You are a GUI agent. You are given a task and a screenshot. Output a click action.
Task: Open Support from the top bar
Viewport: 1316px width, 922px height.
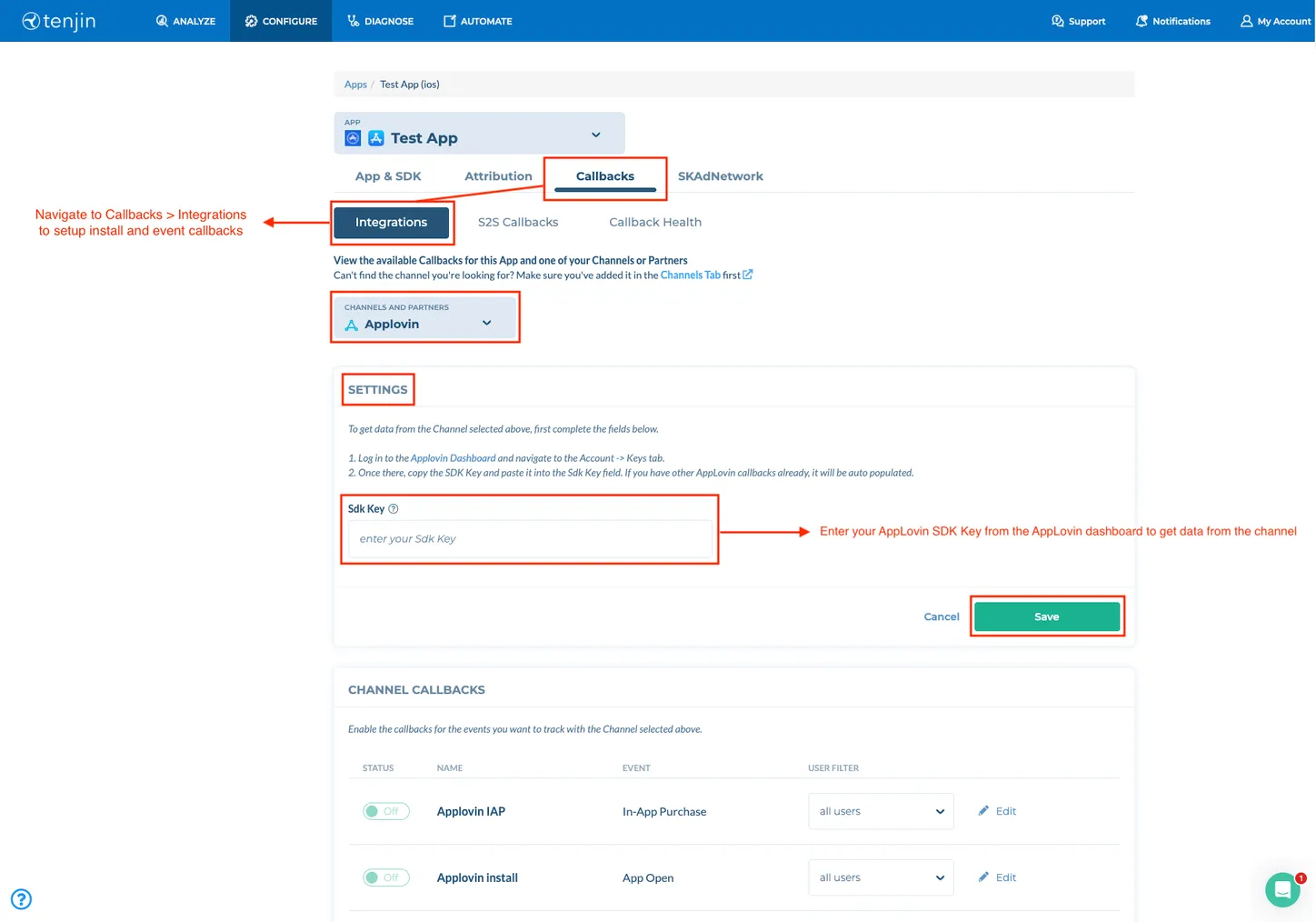[x=1078, y=21]
